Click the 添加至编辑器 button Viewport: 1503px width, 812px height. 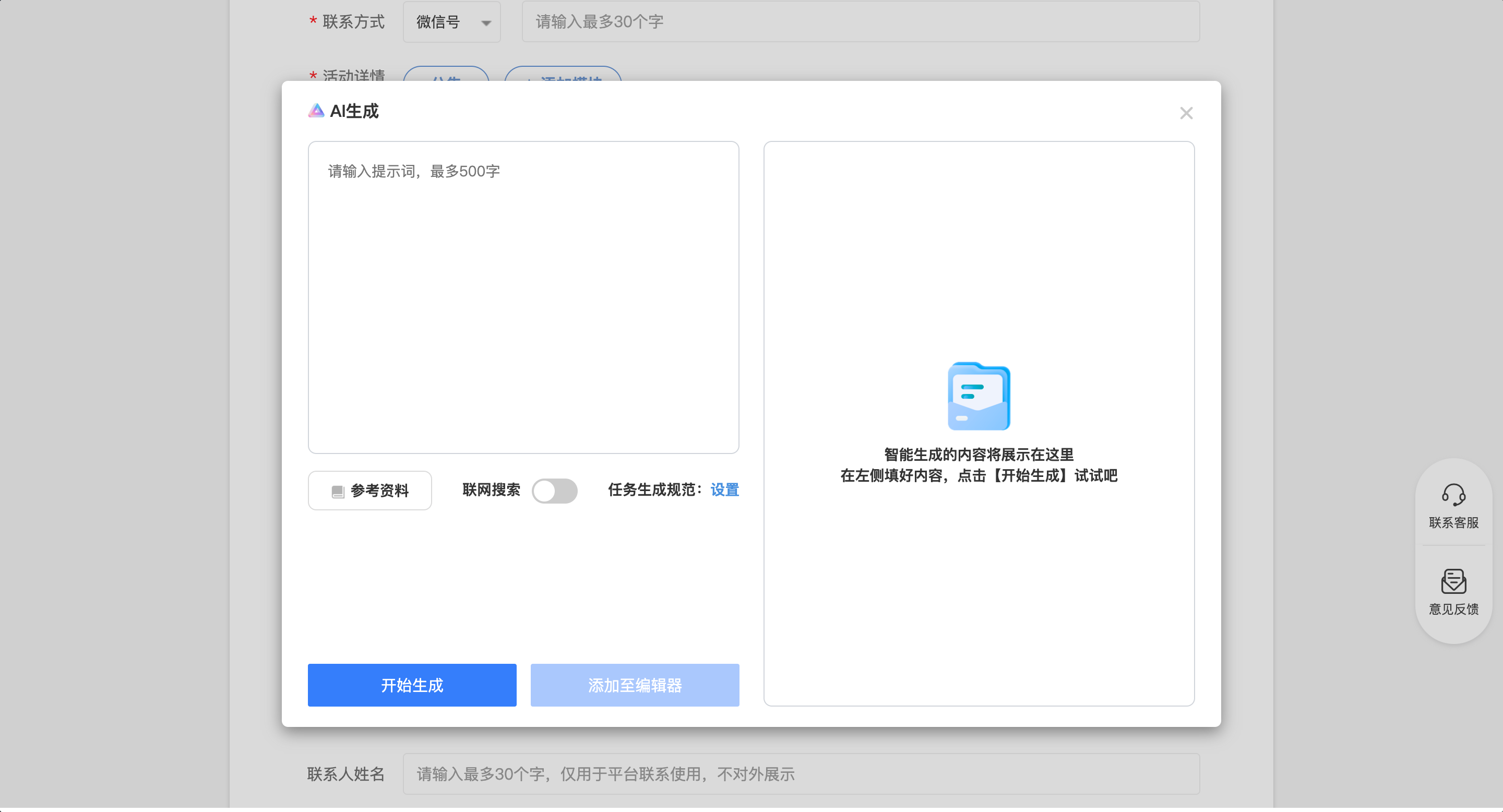coord(634,685)
